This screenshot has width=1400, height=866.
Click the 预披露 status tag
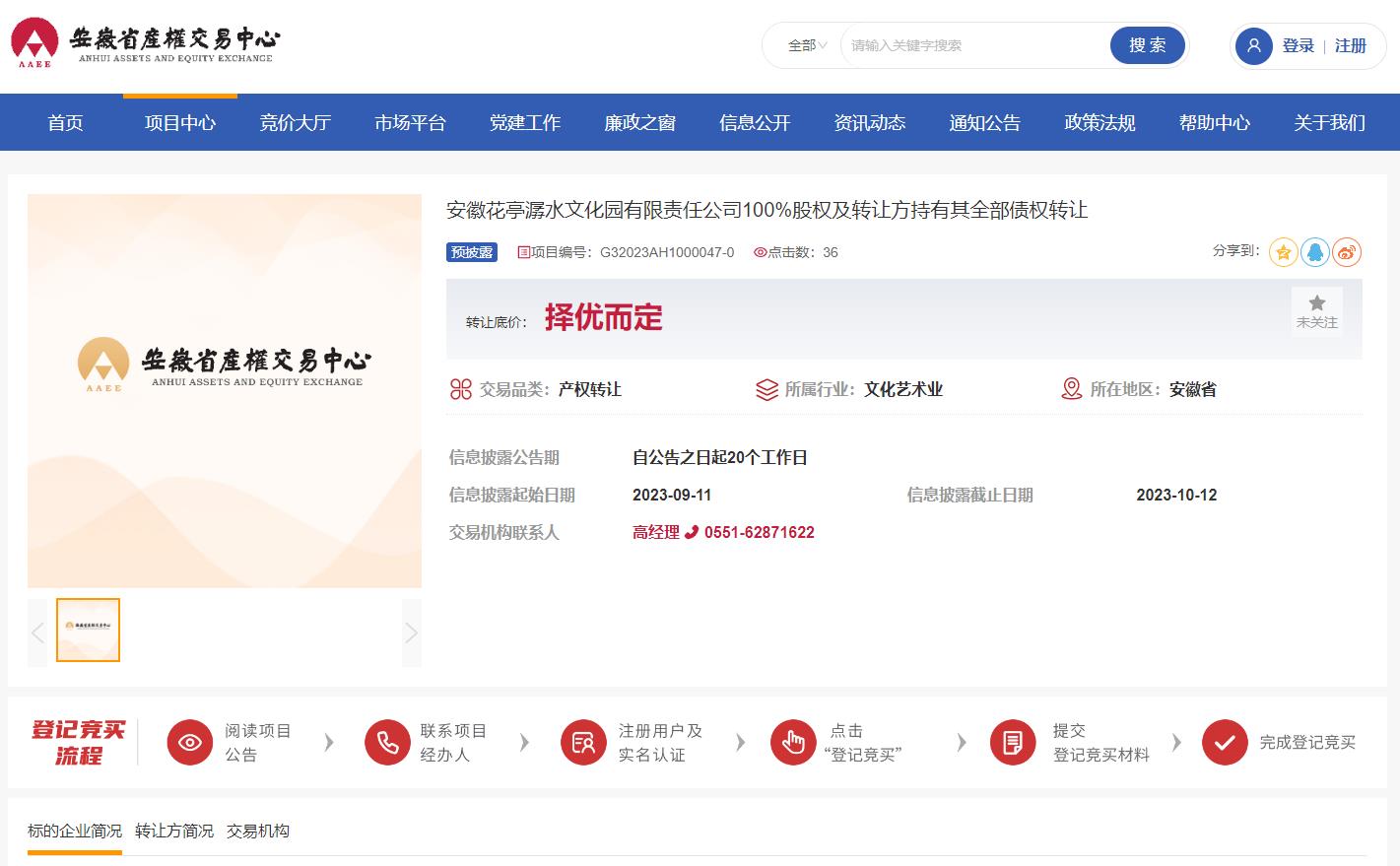(x=472, y=252)
